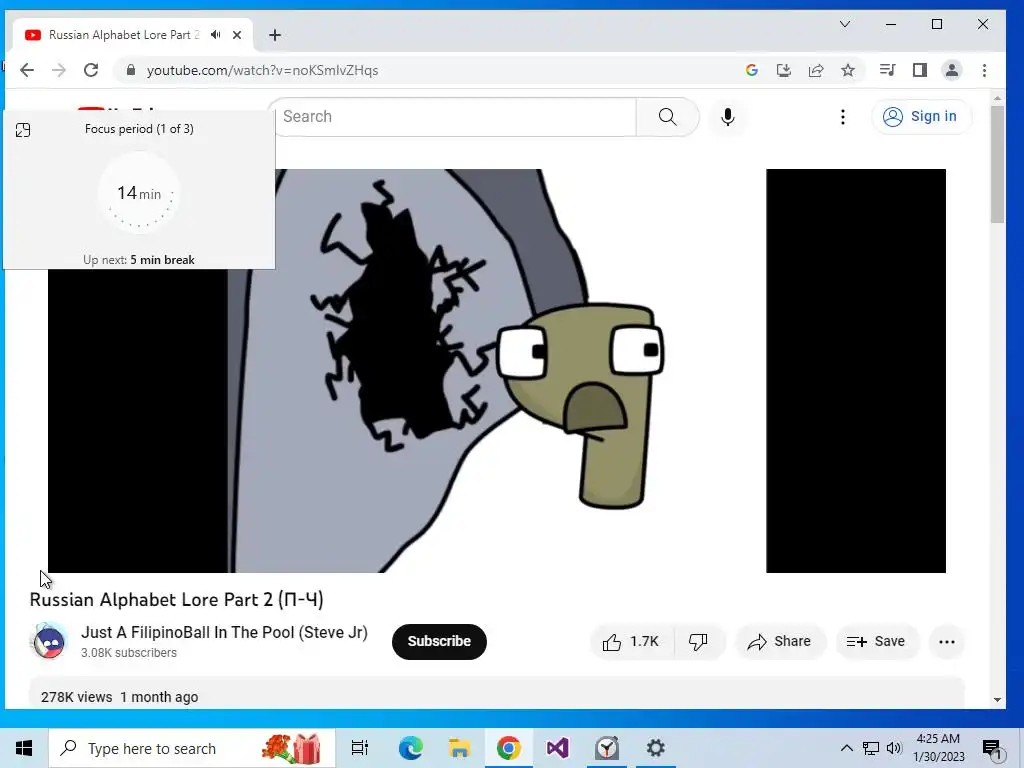
Task: Like the video with 1.7K likes
Action: (631, 642)
